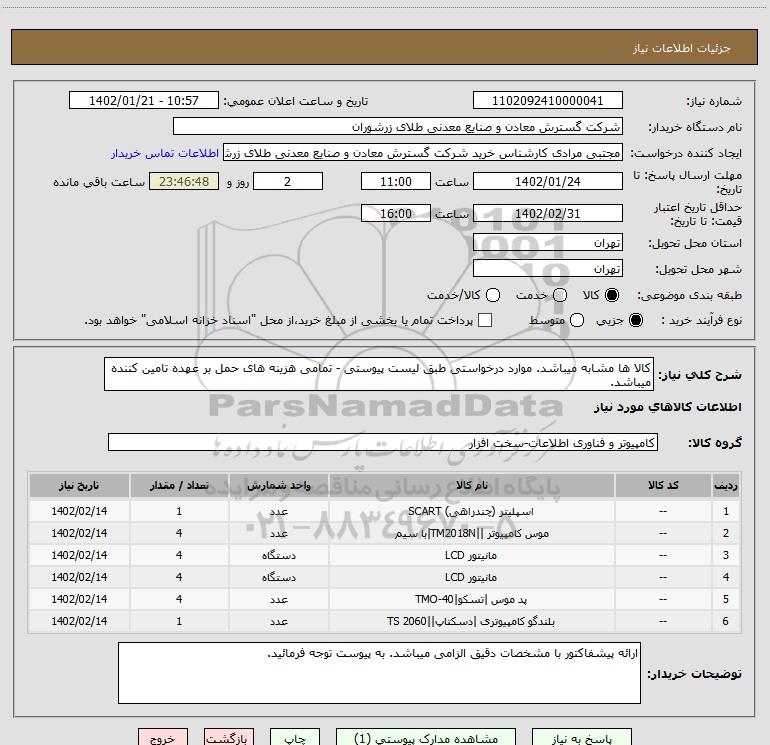The height and width of the screenshot is (745, 770).
Task: Open اطلاعات تماس خریدار link
Action: coord(165,153)
